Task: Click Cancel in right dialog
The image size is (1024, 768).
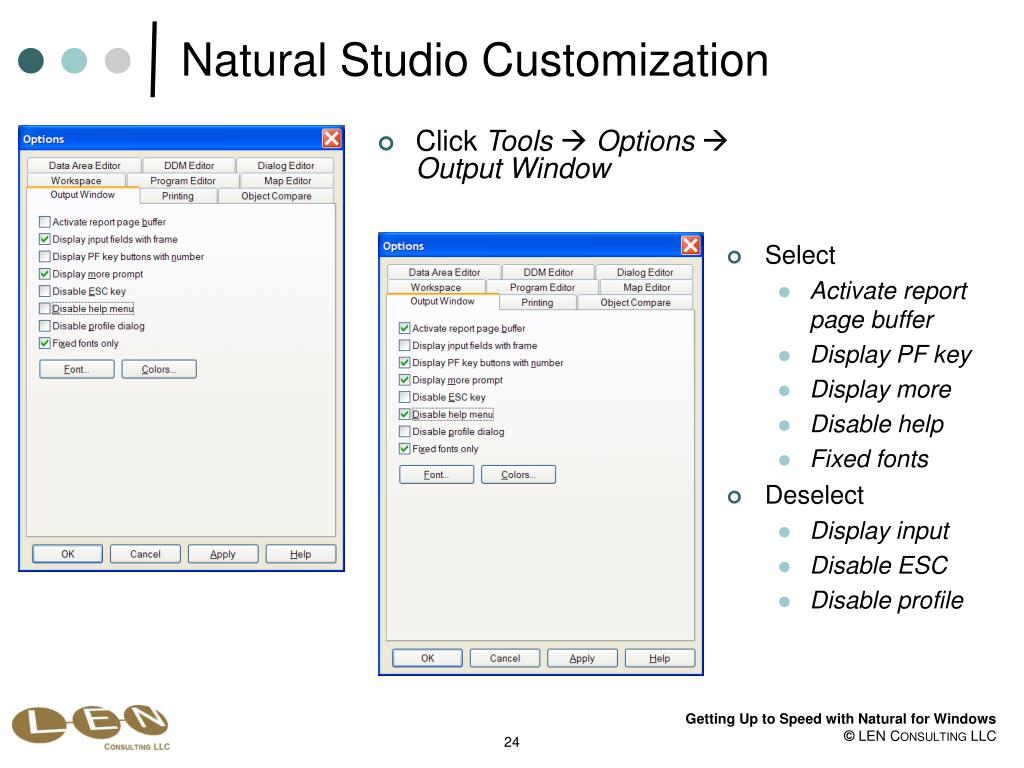Action: point(505,658)
